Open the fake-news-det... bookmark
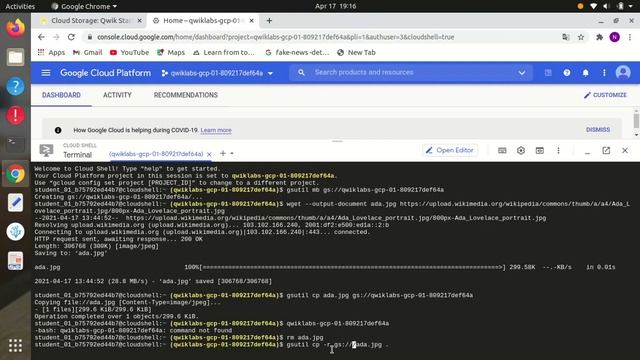The height and width of the screenshot is (360, 640). (297, 52)
